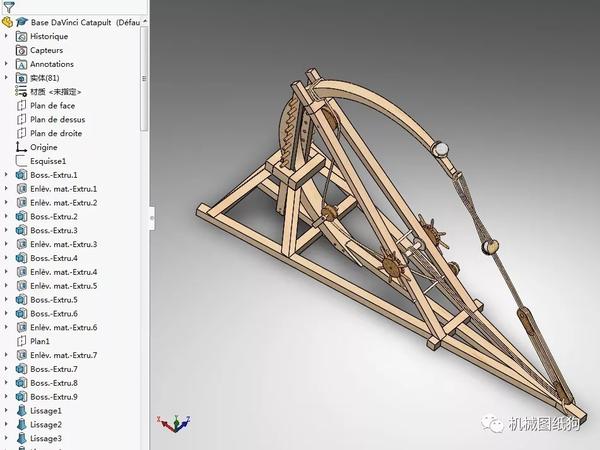Viewport: 600px width, 450px height.
Task: Expand the Boss.-Extru.1 feature
Action: click(6, 174)
